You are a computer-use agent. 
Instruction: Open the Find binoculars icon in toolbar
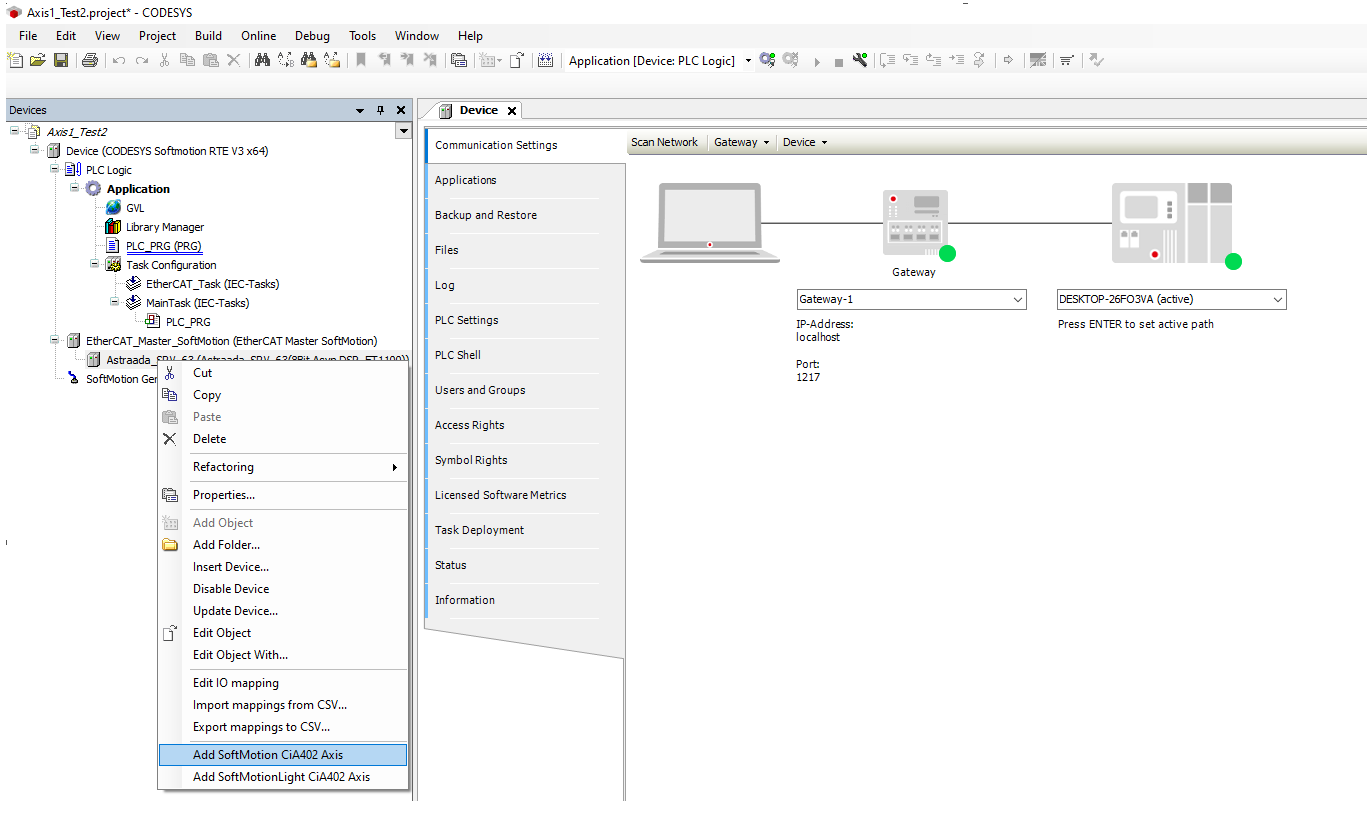point(262,61)
